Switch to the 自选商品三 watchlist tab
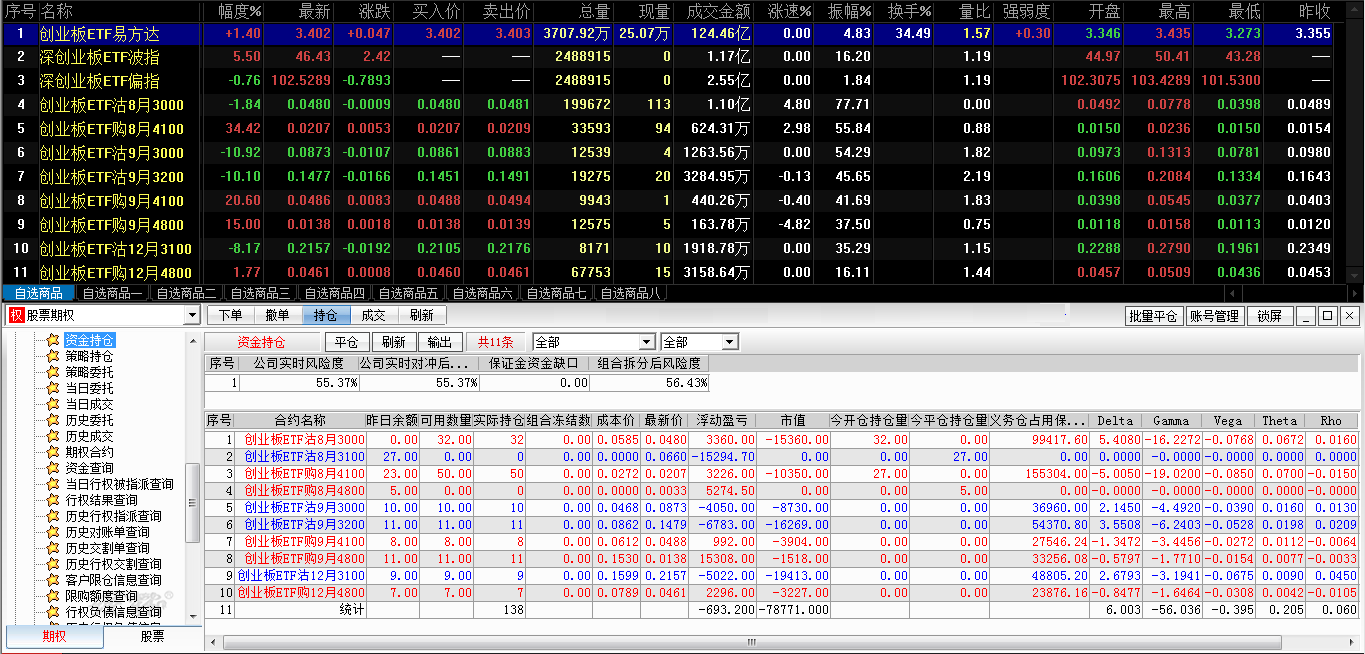The image size is (1365, 654). pos(260,293)
